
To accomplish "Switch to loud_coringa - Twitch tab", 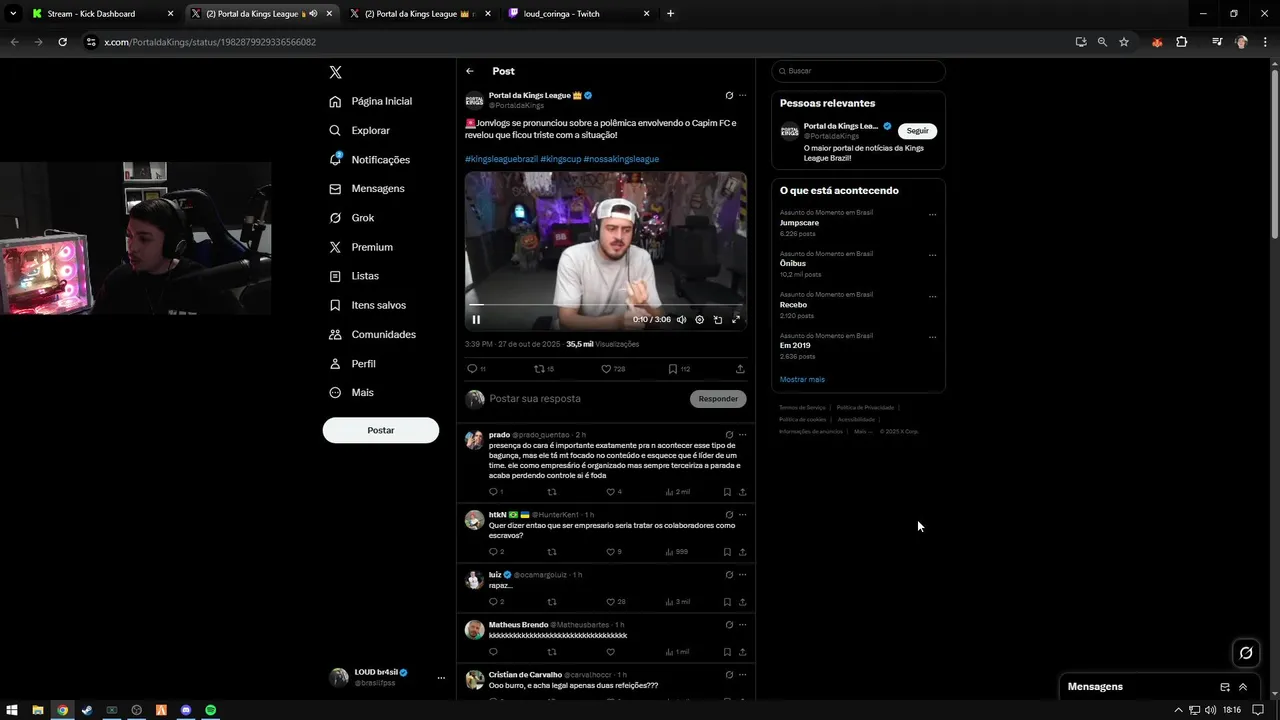I will (x=579, y=14).
